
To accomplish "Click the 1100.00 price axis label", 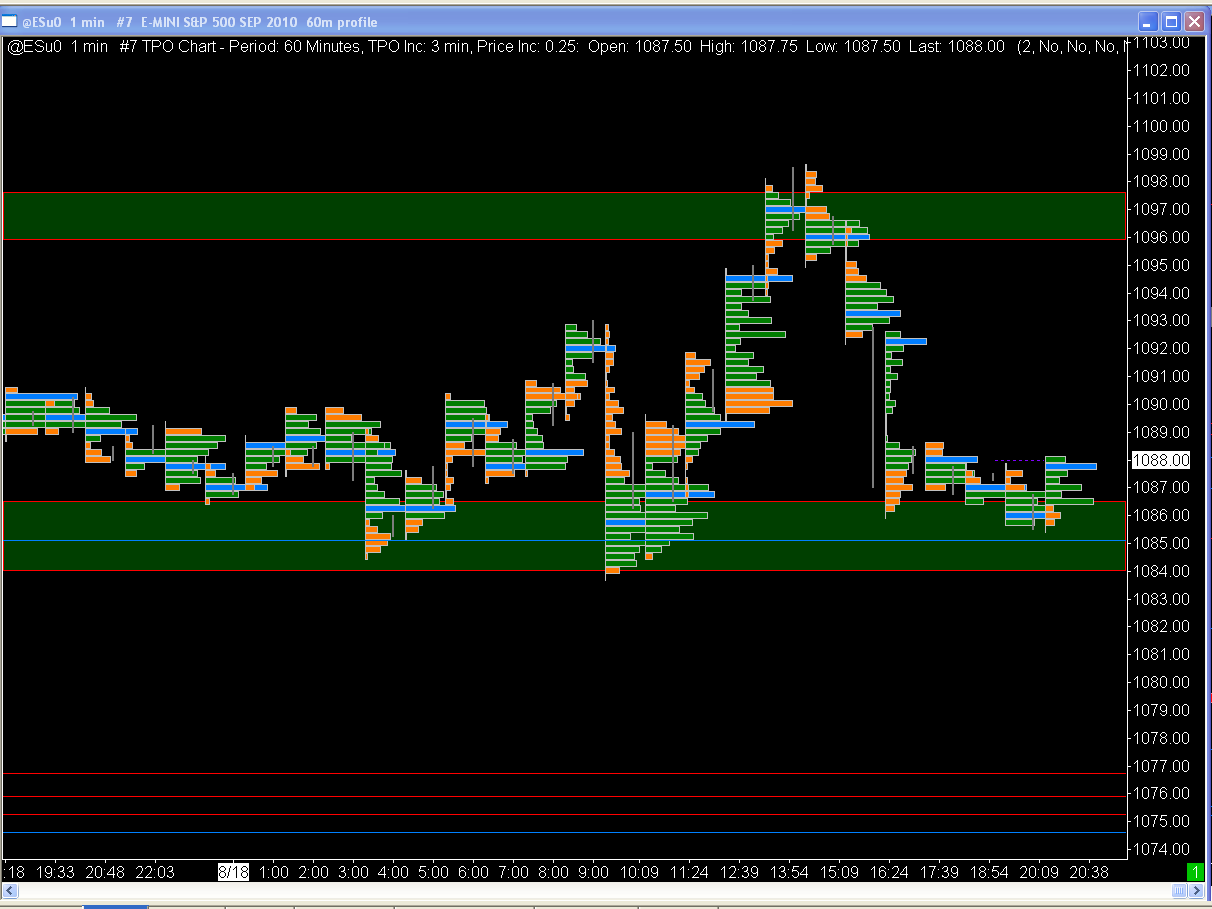I will point(1162,126).
